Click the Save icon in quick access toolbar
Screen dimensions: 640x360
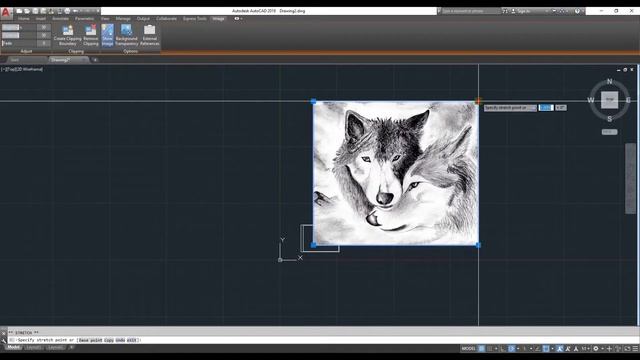click(36, 11)
